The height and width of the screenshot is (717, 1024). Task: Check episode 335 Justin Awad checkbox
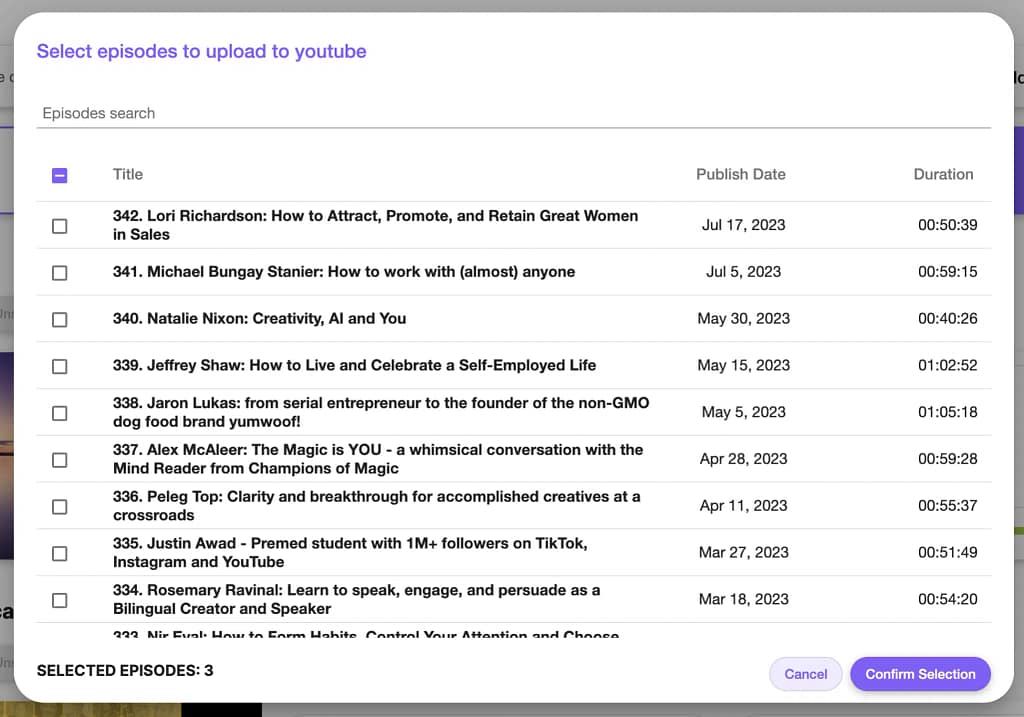tap(59, 553)
